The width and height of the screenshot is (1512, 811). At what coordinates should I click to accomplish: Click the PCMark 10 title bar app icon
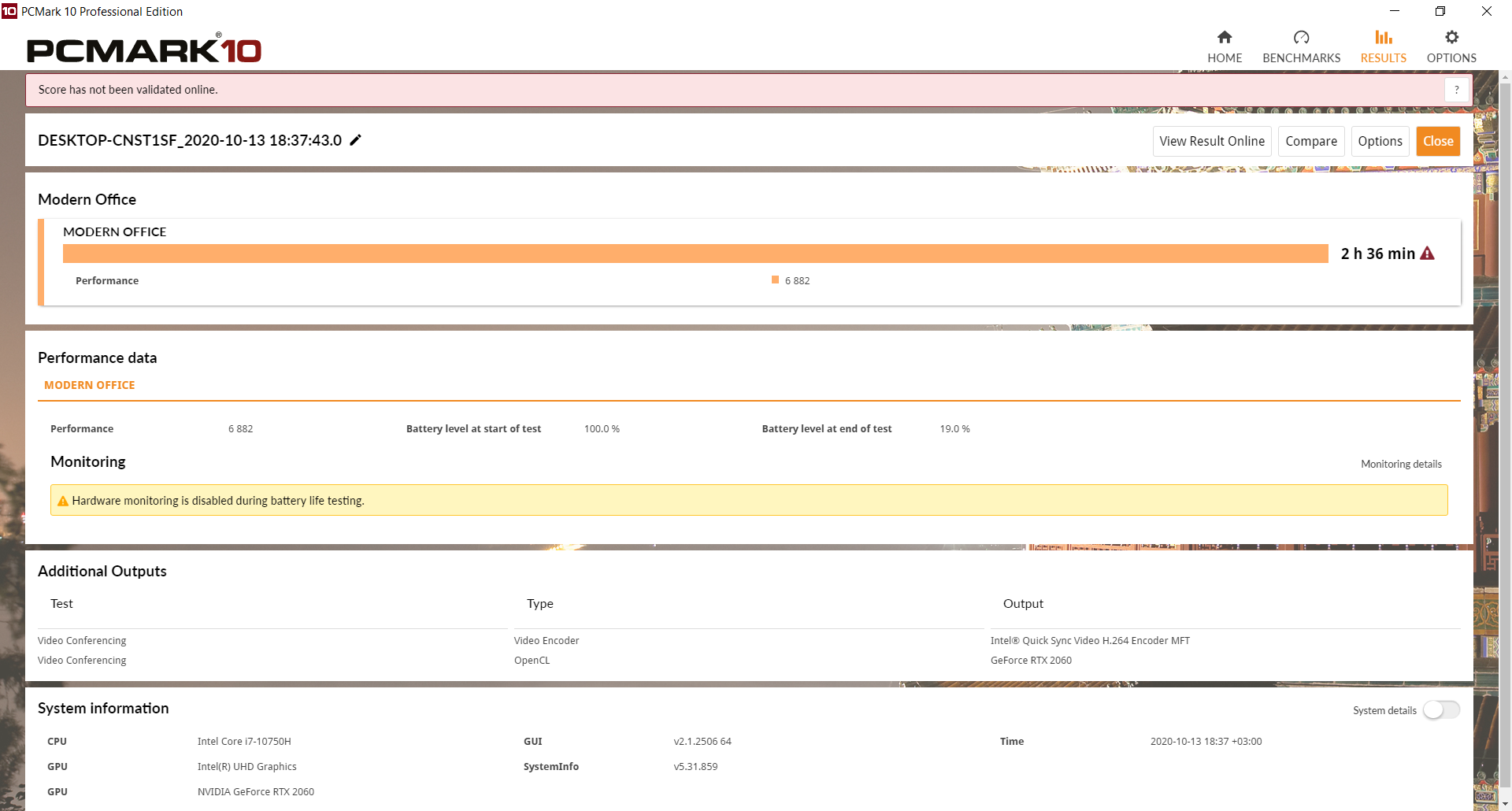point(9,11)
